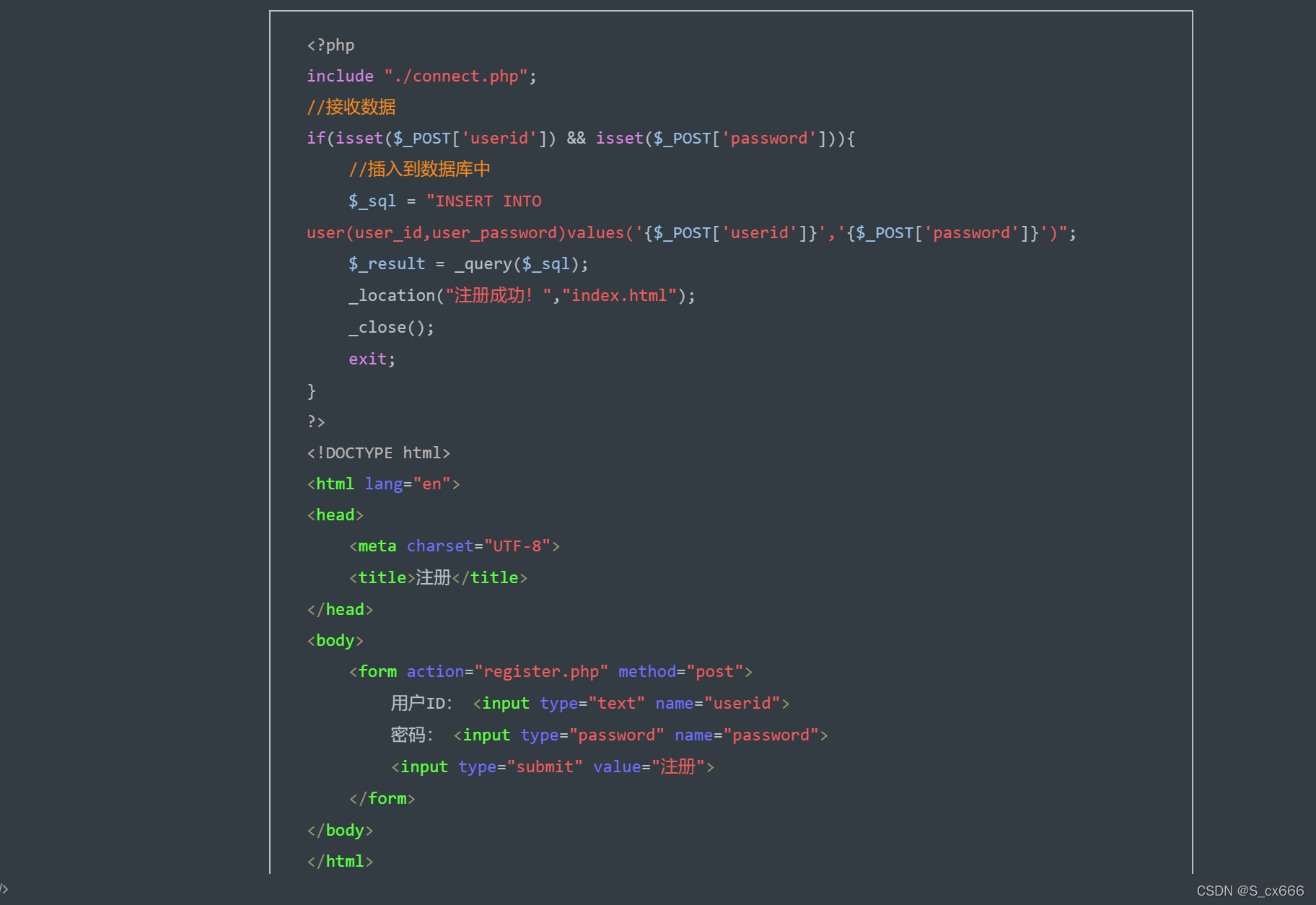
Task: Click the closing '</html>' tag
Action: click(340, 861)
